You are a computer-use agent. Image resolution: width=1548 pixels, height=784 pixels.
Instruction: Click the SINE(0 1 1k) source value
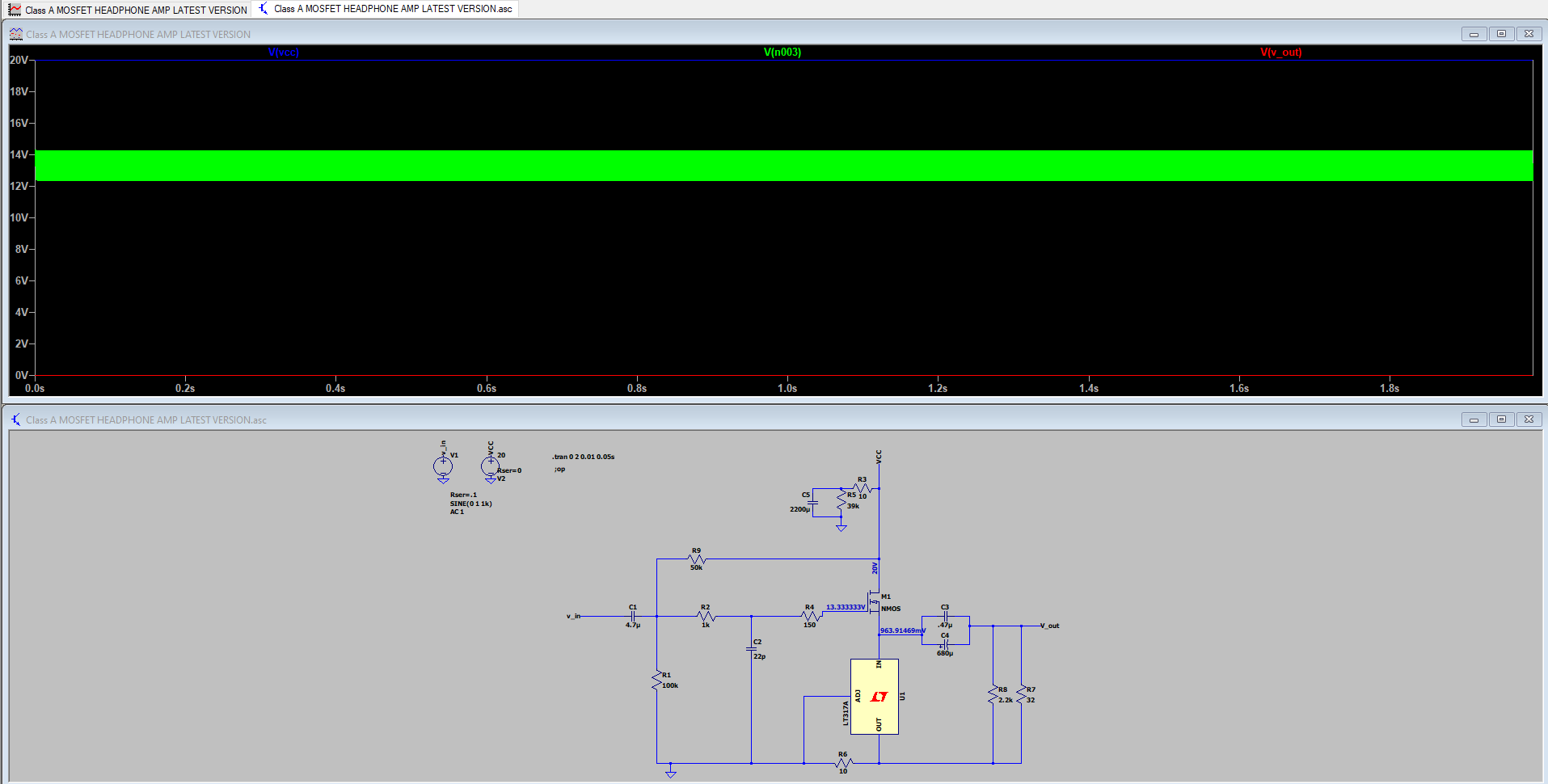point(471,504)
